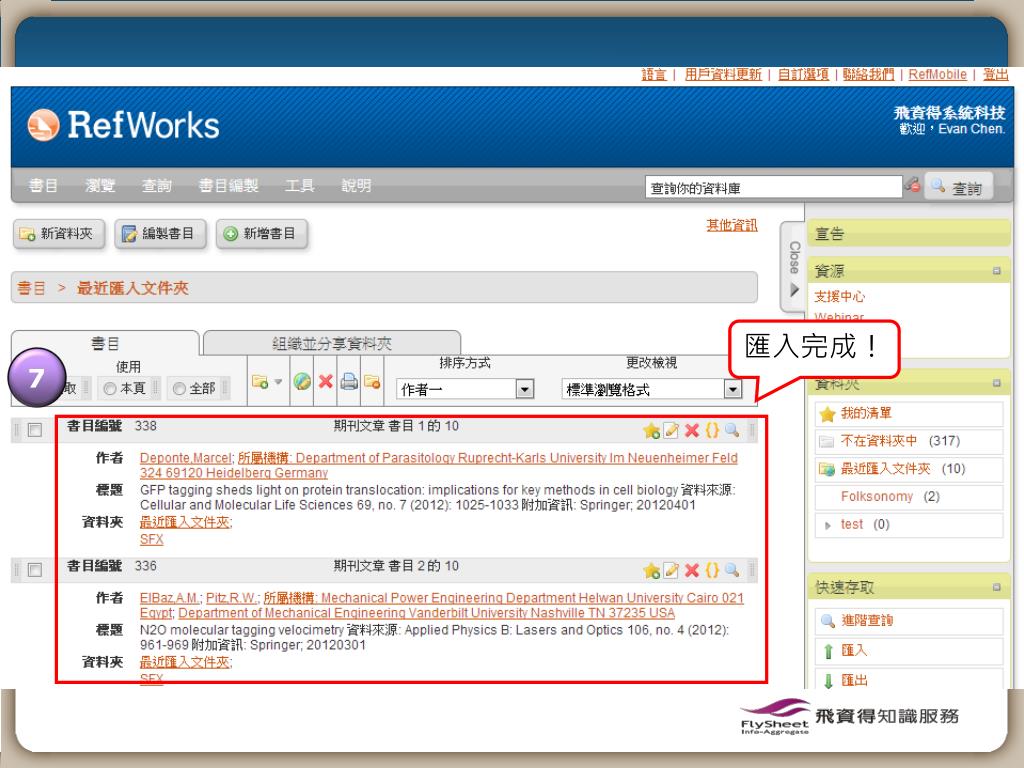Open 書目編製 menu
Image resolution: width=1024 pixels, height=768 pixels.
point(228,185)
